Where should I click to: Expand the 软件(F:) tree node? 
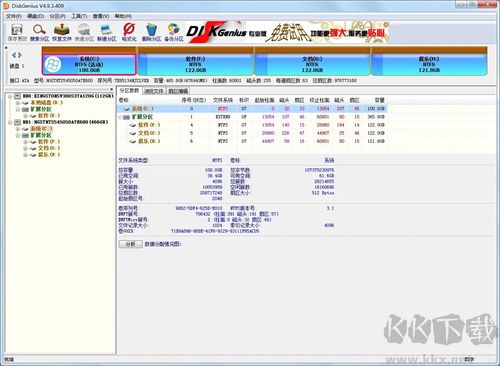(25, 142)
